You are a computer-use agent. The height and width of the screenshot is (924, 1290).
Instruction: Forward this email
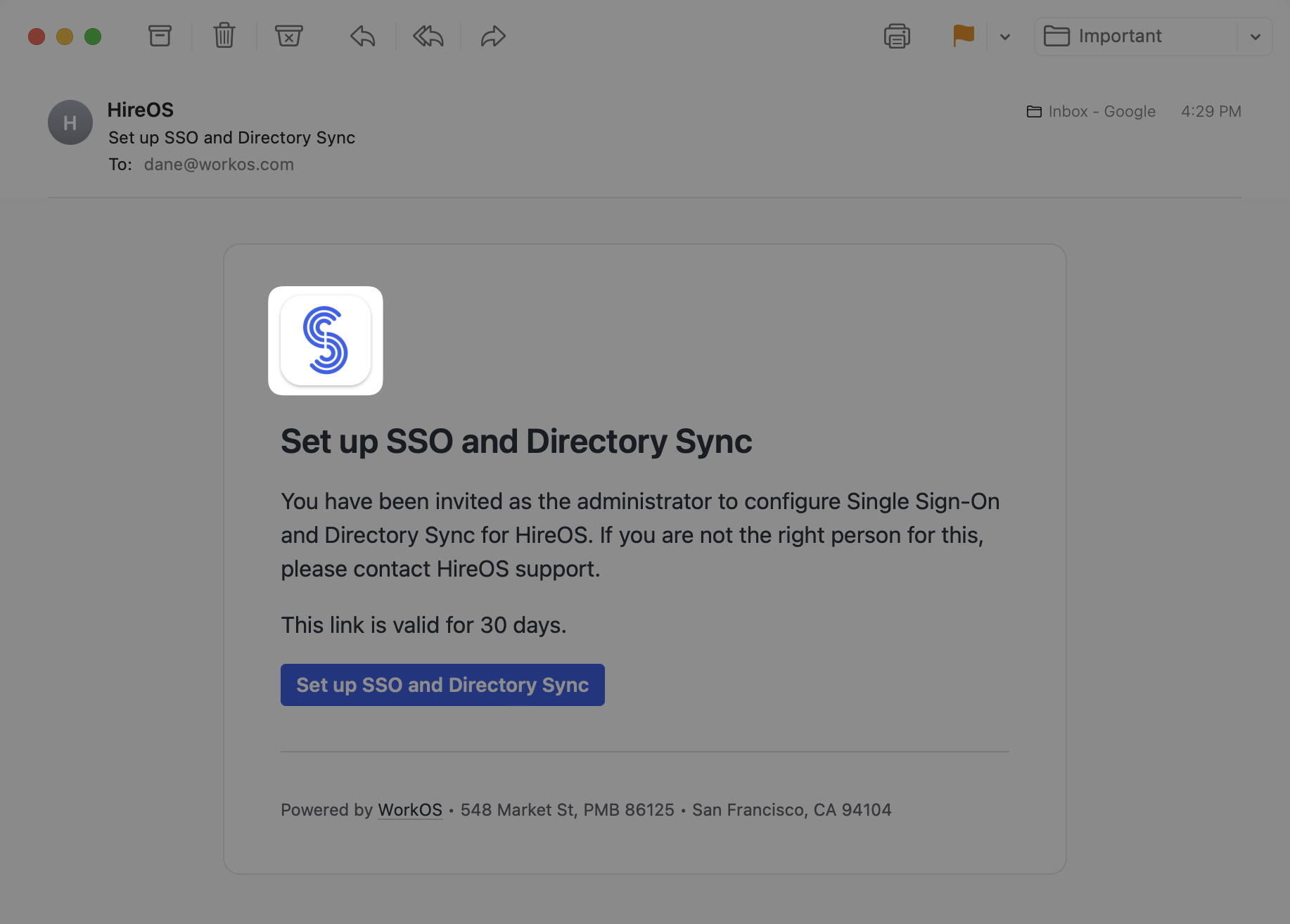click(x=493, y=36)
